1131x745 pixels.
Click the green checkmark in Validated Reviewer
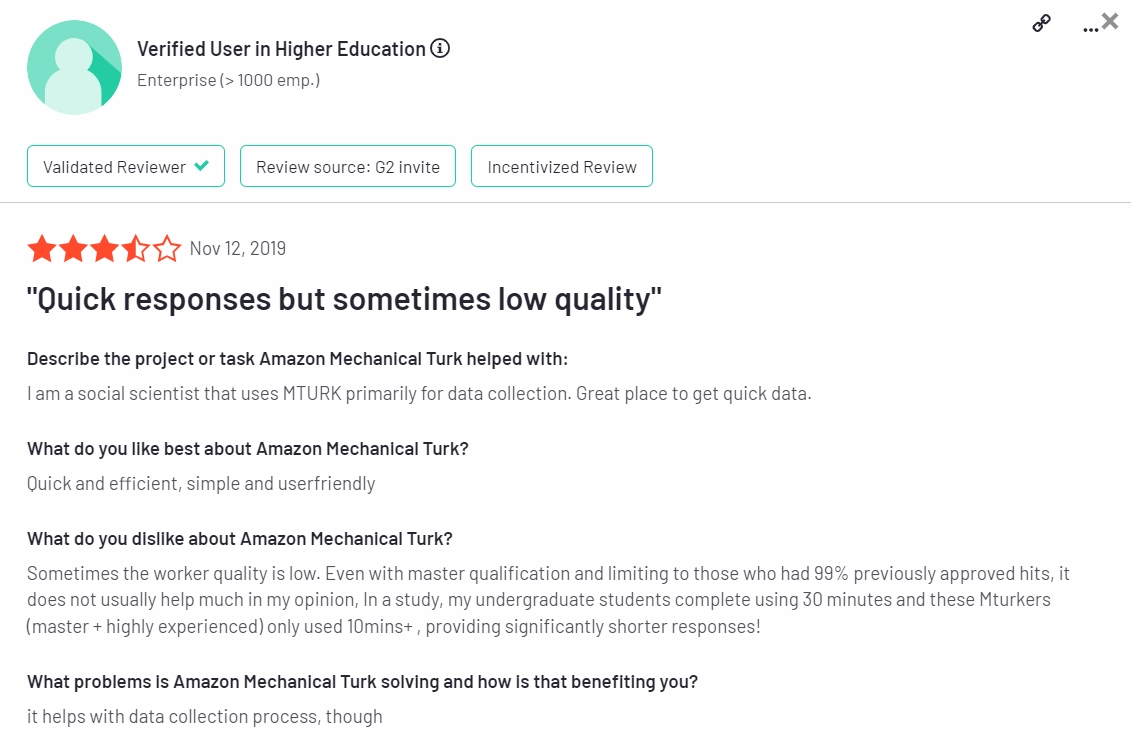pyautogui.click(x=202, y=166)
